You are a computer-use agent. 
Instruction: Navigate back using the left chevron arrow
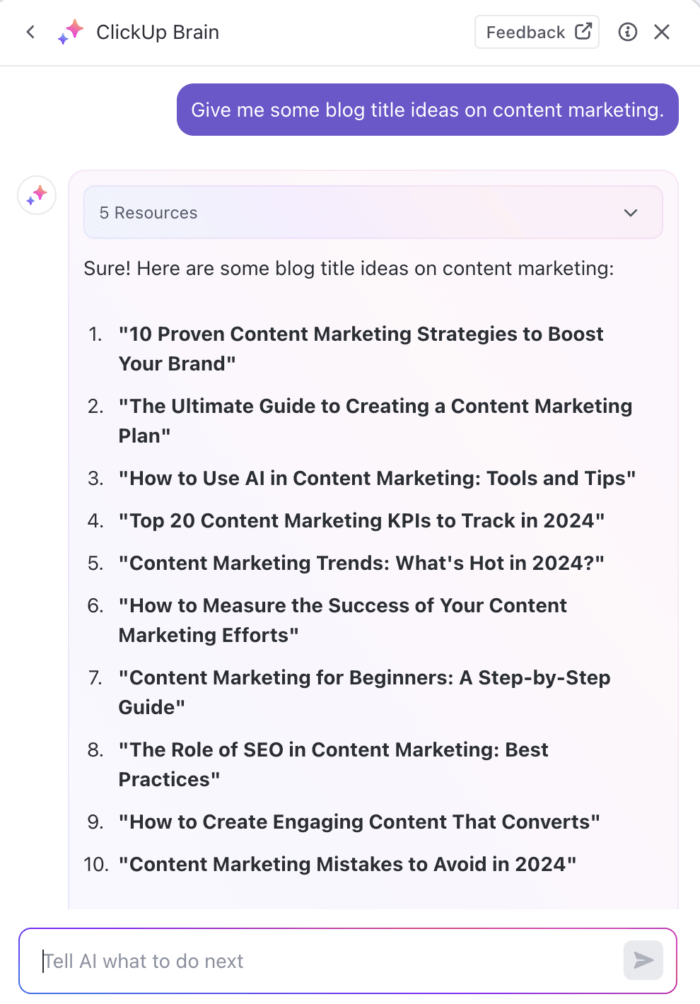(x=30, y=32)
